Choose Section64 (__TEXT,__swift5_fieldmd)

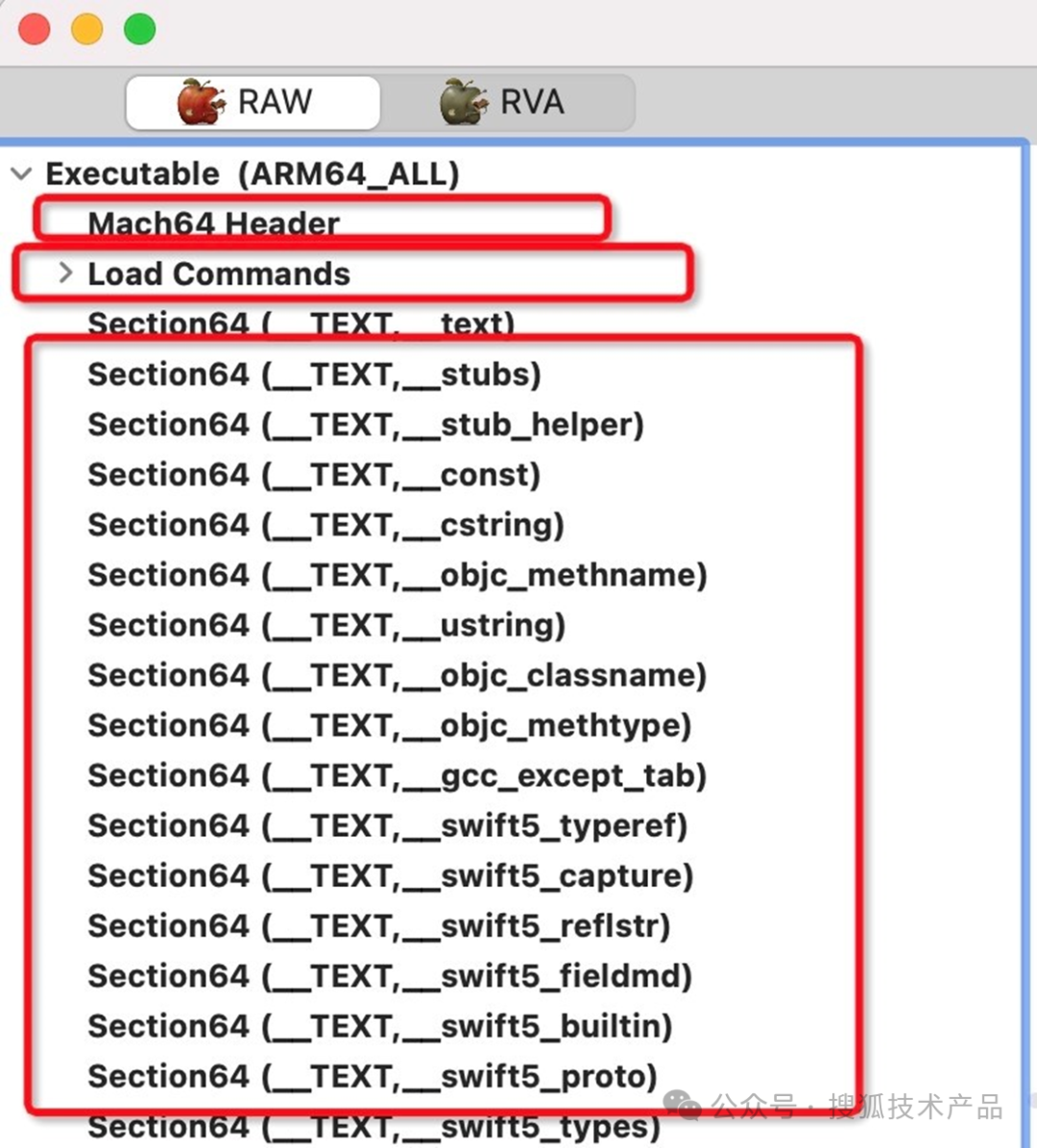(391, 977)
